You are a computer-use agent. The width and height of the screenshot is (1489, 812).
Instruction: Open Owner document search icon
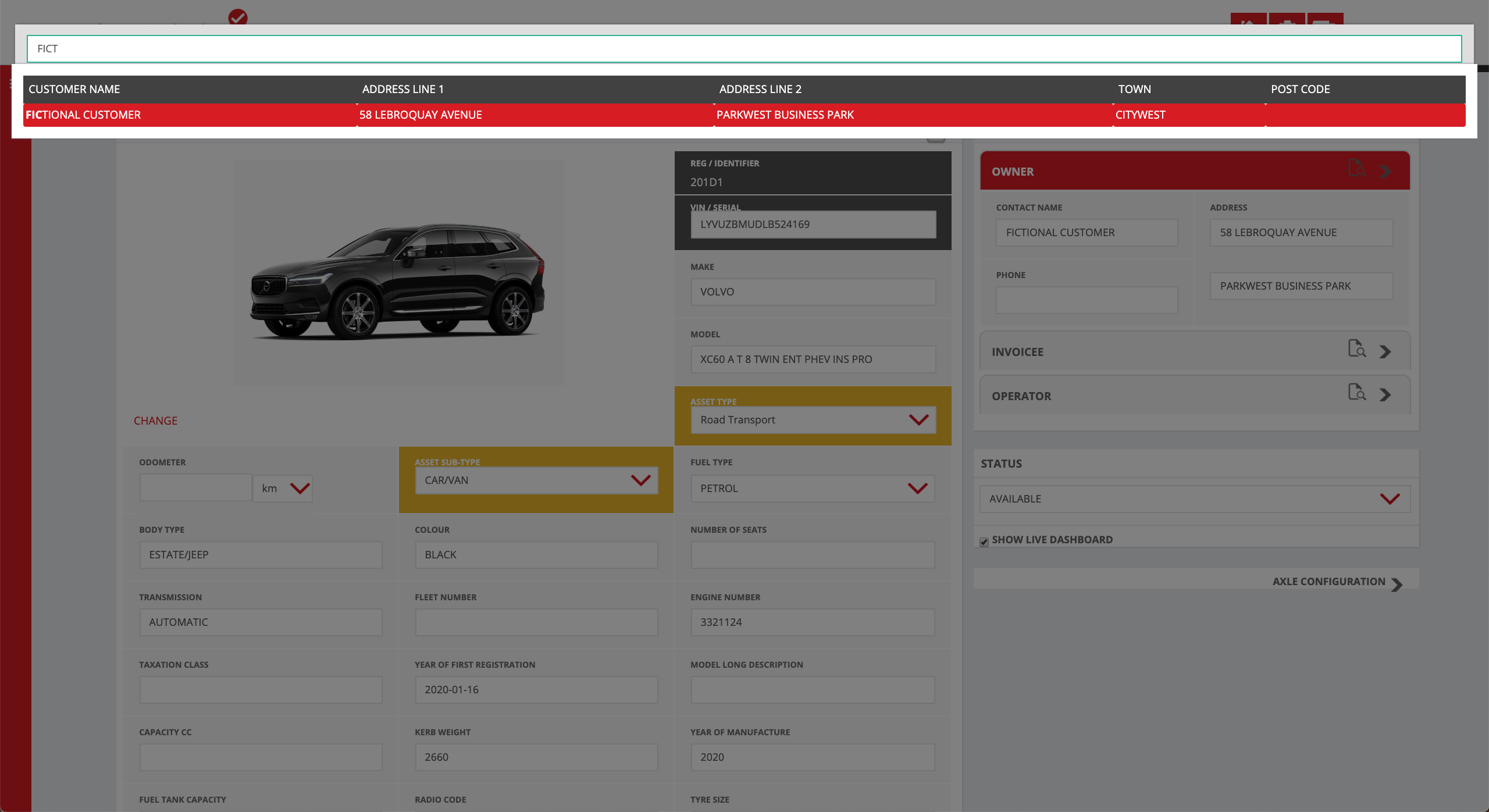coord(1356,169)
